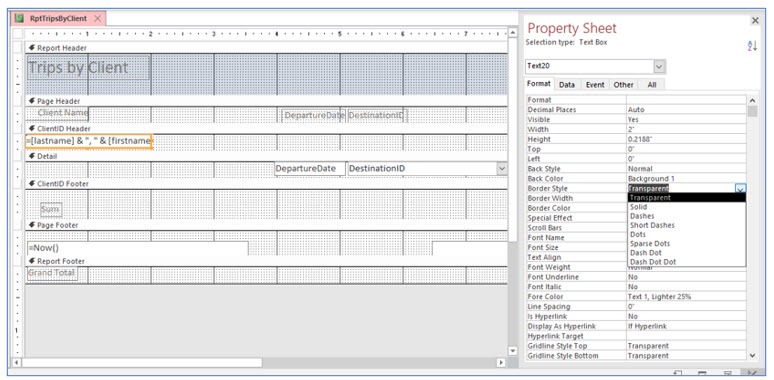Viewport: 774px width, 380px height.
Task: Choose Short Dashes border style
Action: pos(686,225)
